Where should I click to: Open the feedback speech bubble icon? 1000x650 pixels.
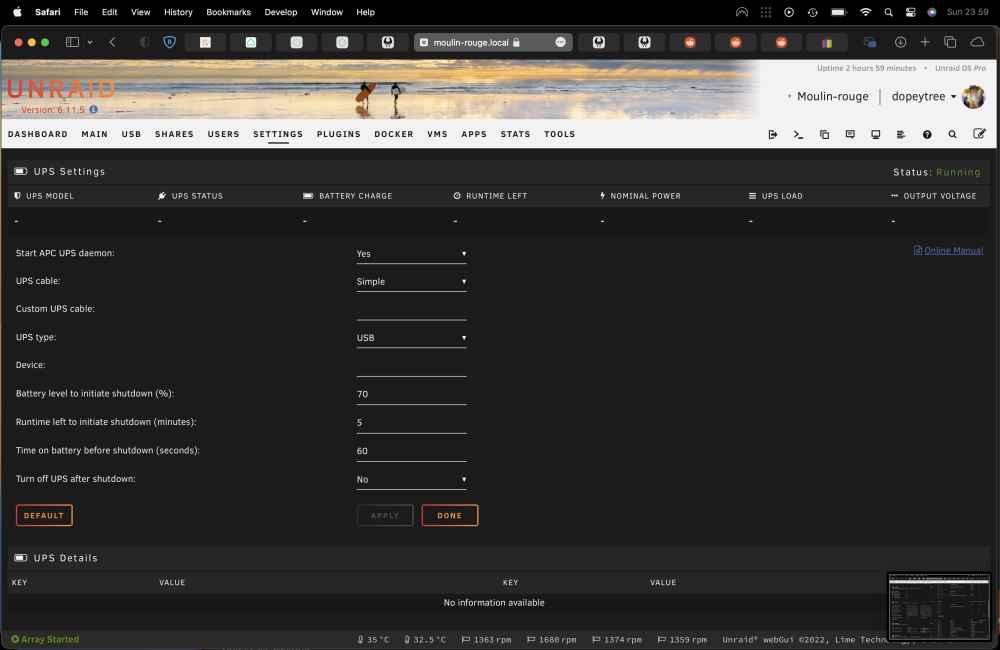849,134
